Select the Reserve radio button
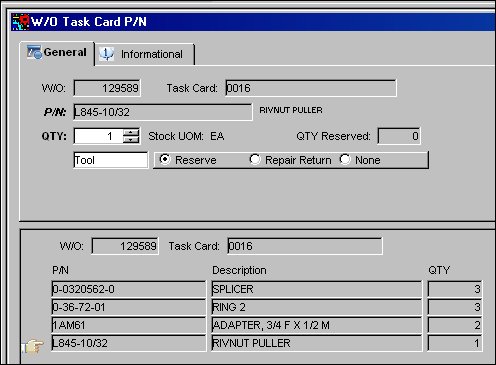The image size is (496, 365). point(165,159)
